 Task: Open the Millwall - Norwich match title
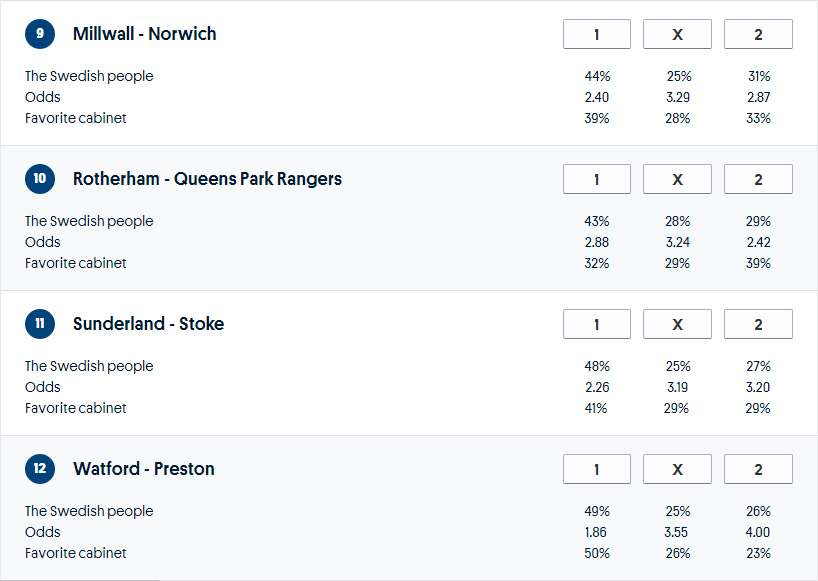tap(144, 34)
